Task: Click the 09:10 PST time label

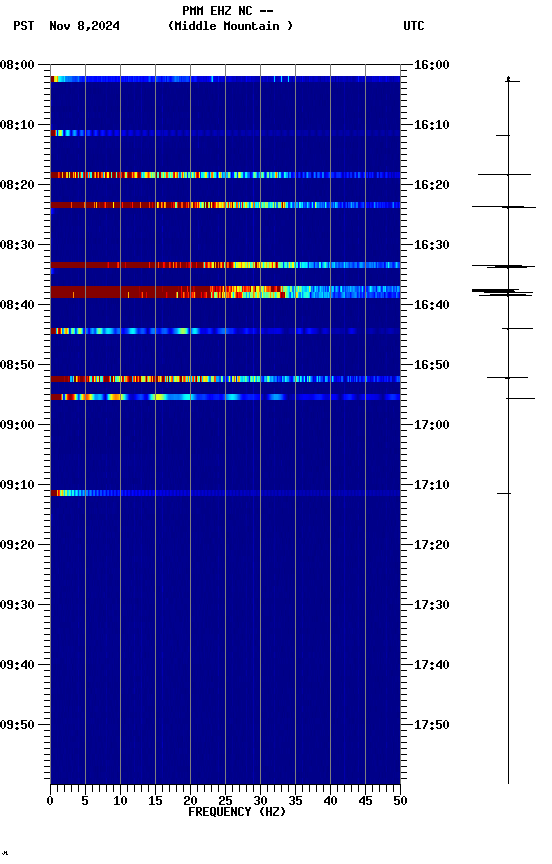Action: point(17,485)
